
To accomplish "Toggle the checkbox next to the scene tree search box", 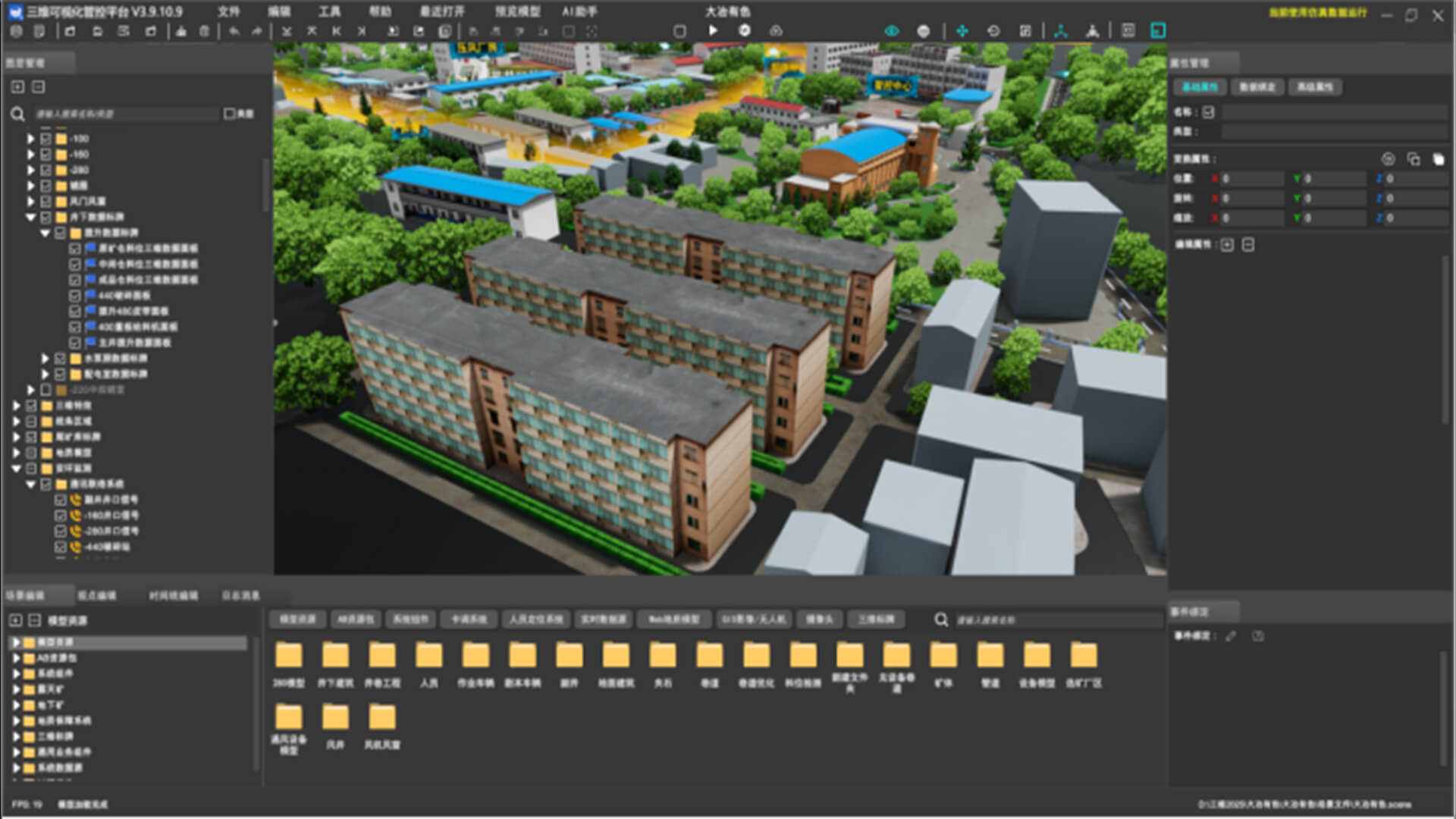I will coord(230,113).
